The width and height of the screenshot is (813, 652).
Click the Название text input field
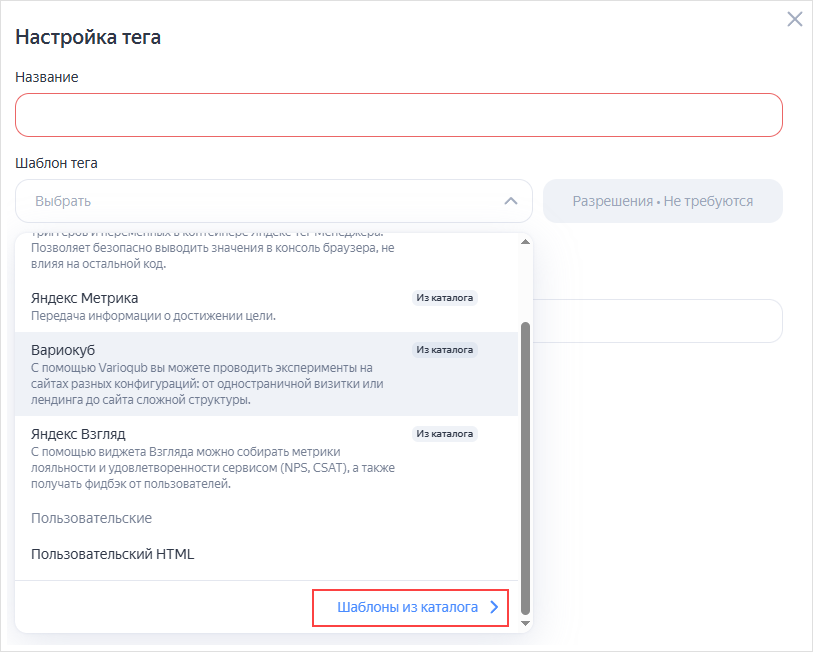(x=398, y=115)
